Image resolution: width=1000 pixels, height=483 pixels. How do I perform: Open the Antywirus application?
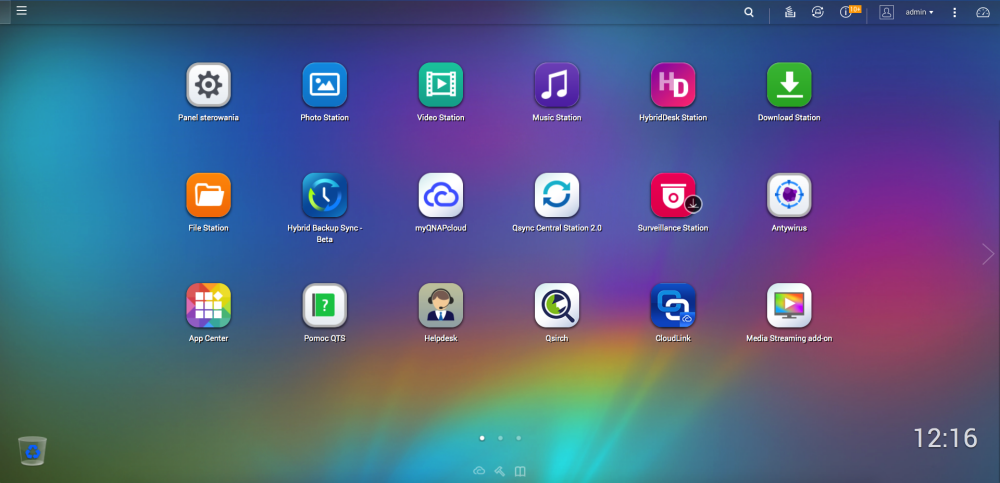pyautogui.click(x=789, y=195)
